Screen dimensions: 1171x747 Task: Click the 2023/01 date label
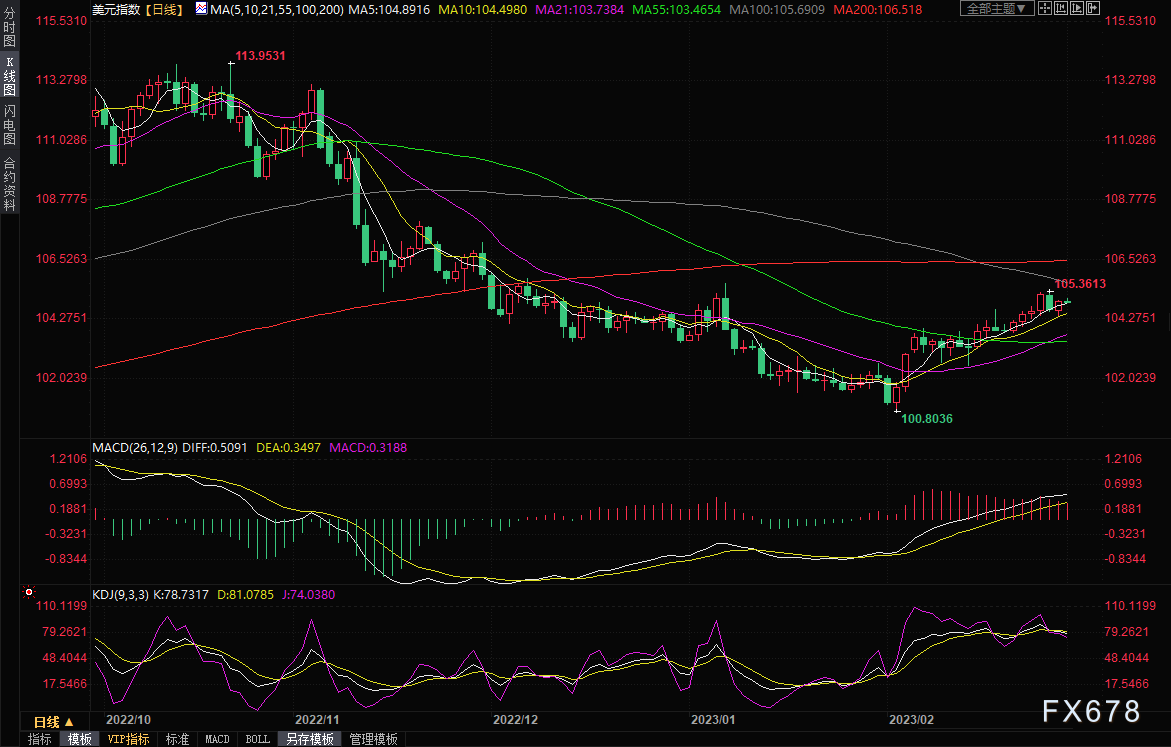(713, 720)
